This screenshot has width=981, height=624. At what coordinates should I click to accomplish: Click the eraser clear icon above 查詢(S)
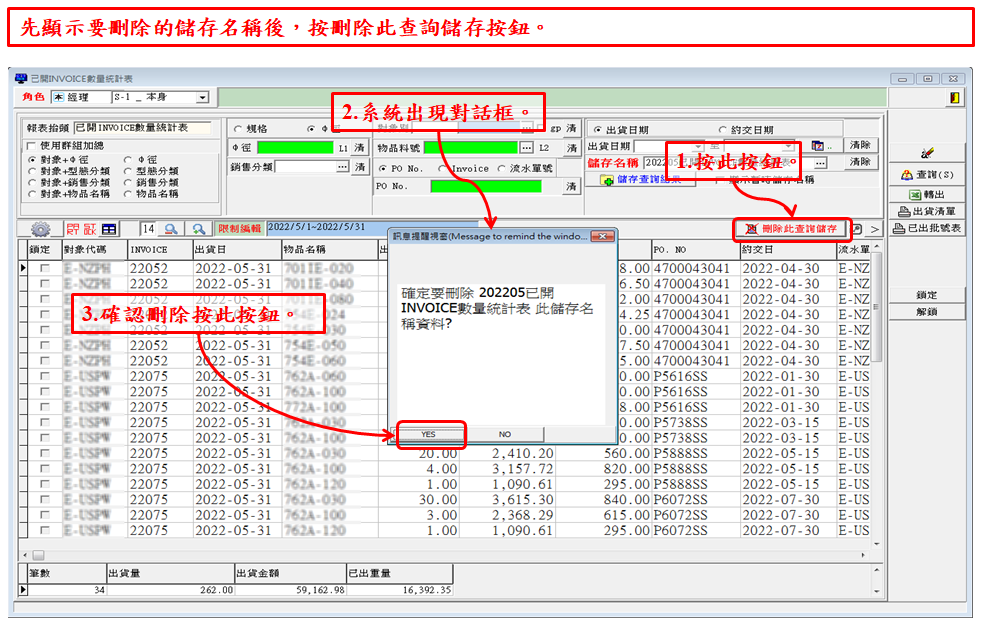(926, 153)
